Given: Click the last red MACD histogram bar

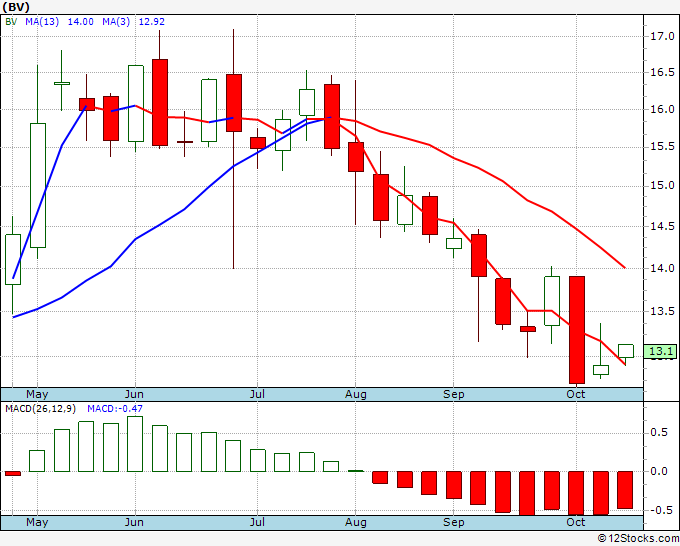Looking at the screenshot, I should pyautogui.click(x=625, y=490).
